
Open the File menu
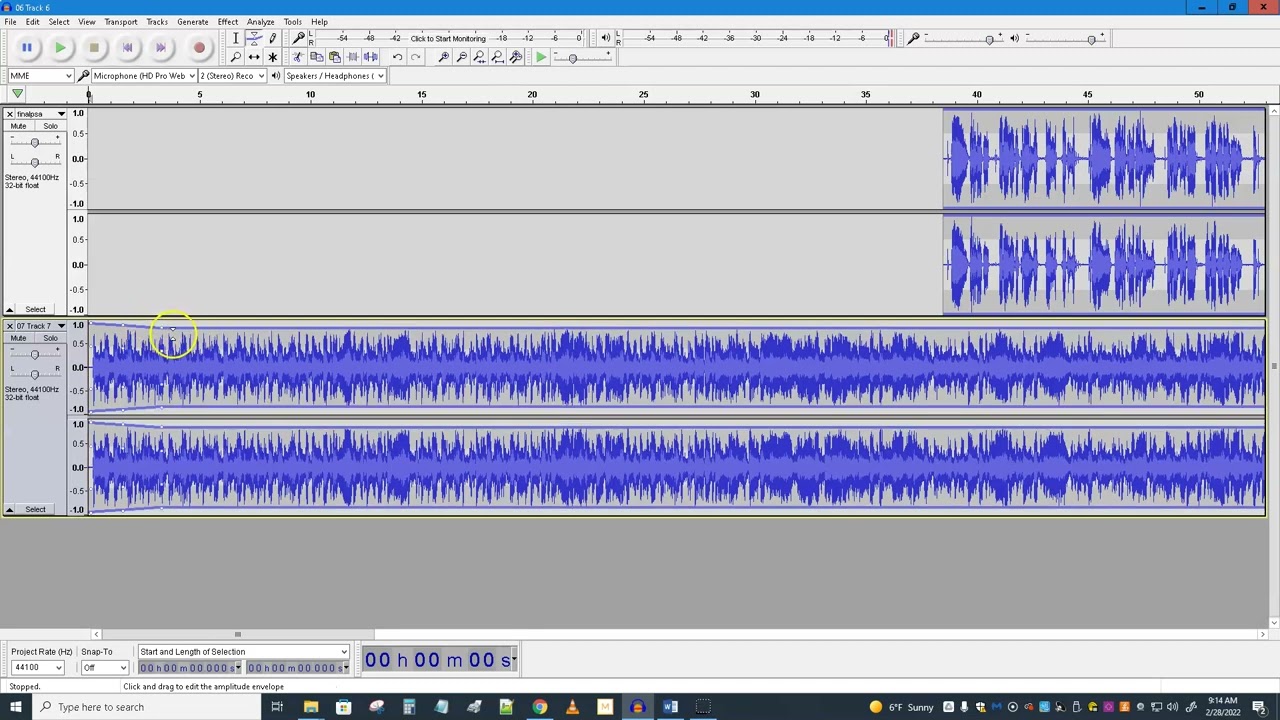[10, 21]
